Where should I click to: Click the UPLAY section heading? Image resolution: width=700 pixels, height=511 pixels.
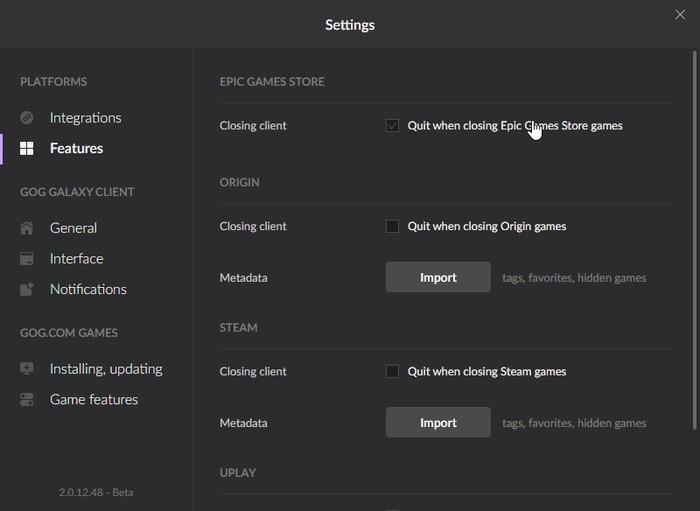[238, 473]
